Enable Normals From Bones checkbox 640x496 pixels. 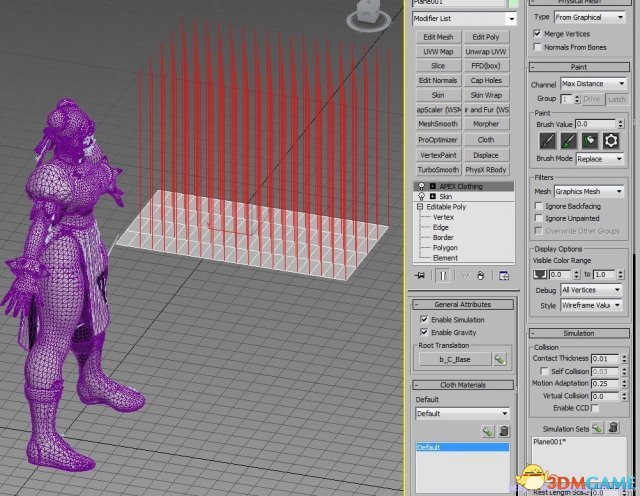coord(538,47)
